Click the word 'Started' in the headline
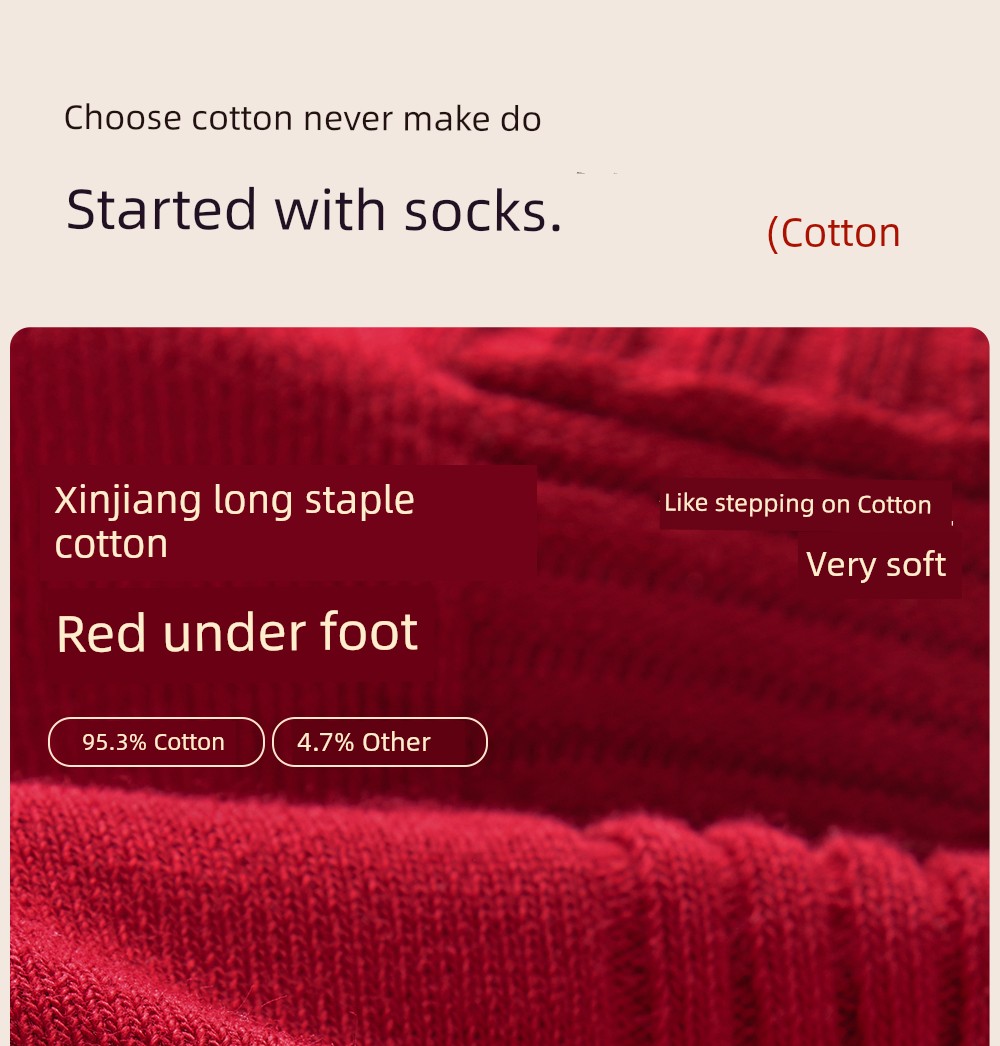The width and height of the screenshot is (1000, 1046). click(x=161, y=209)
